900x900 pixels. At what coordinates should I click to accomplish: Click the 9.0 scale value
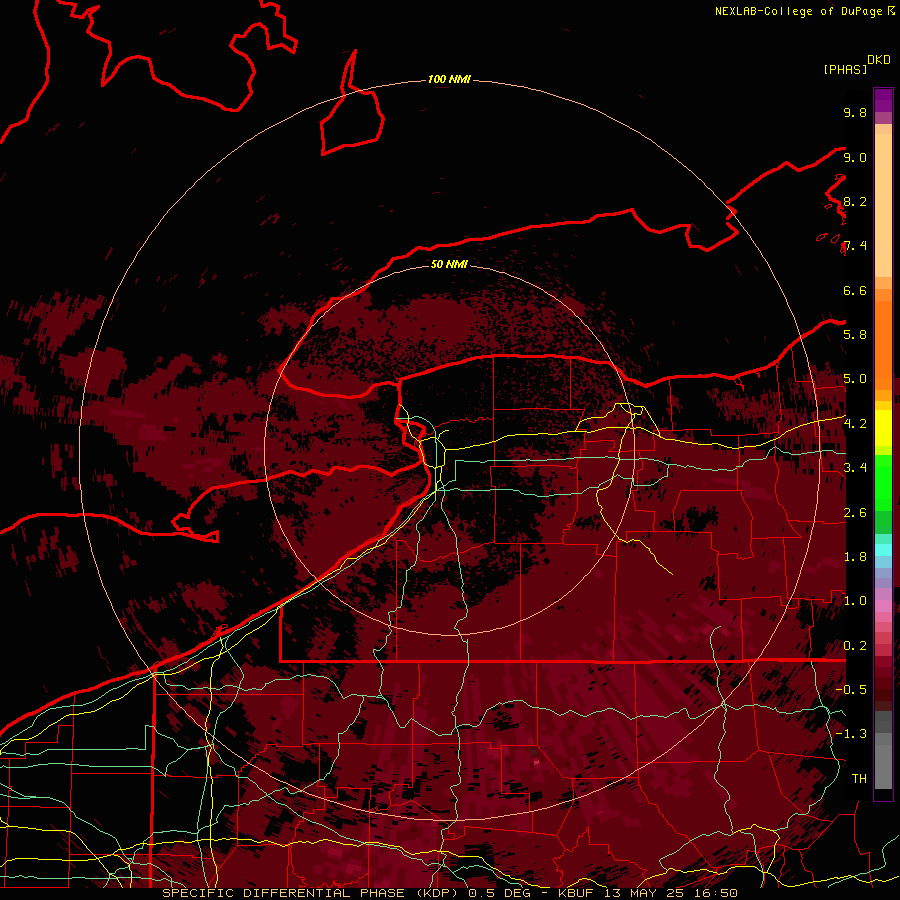click(x=855, y=157)
